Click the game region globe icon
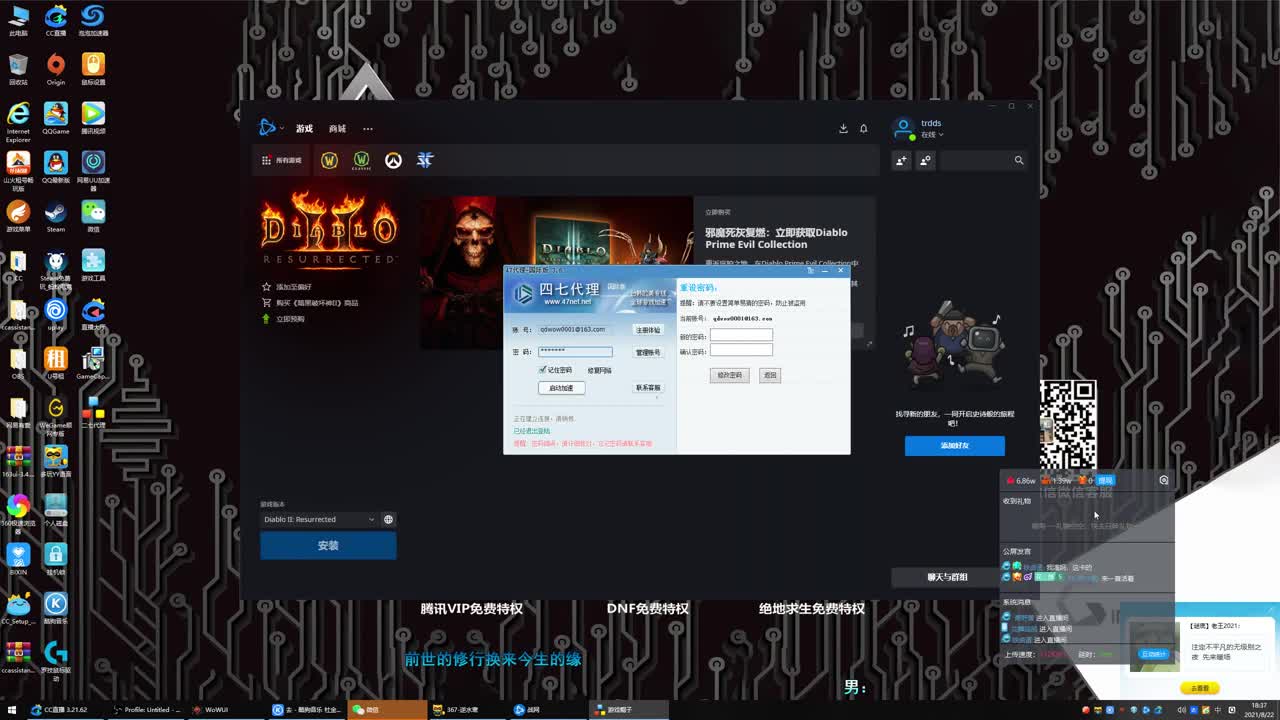 [388, 519]
